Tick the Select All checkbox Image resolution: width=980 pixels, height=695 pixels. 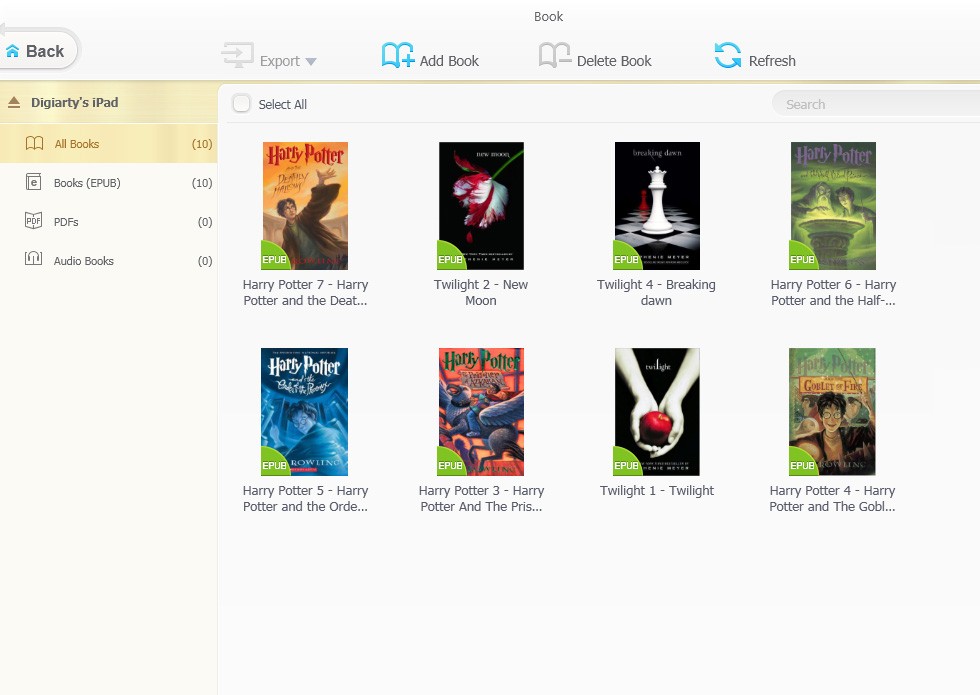tap(241, 103)
